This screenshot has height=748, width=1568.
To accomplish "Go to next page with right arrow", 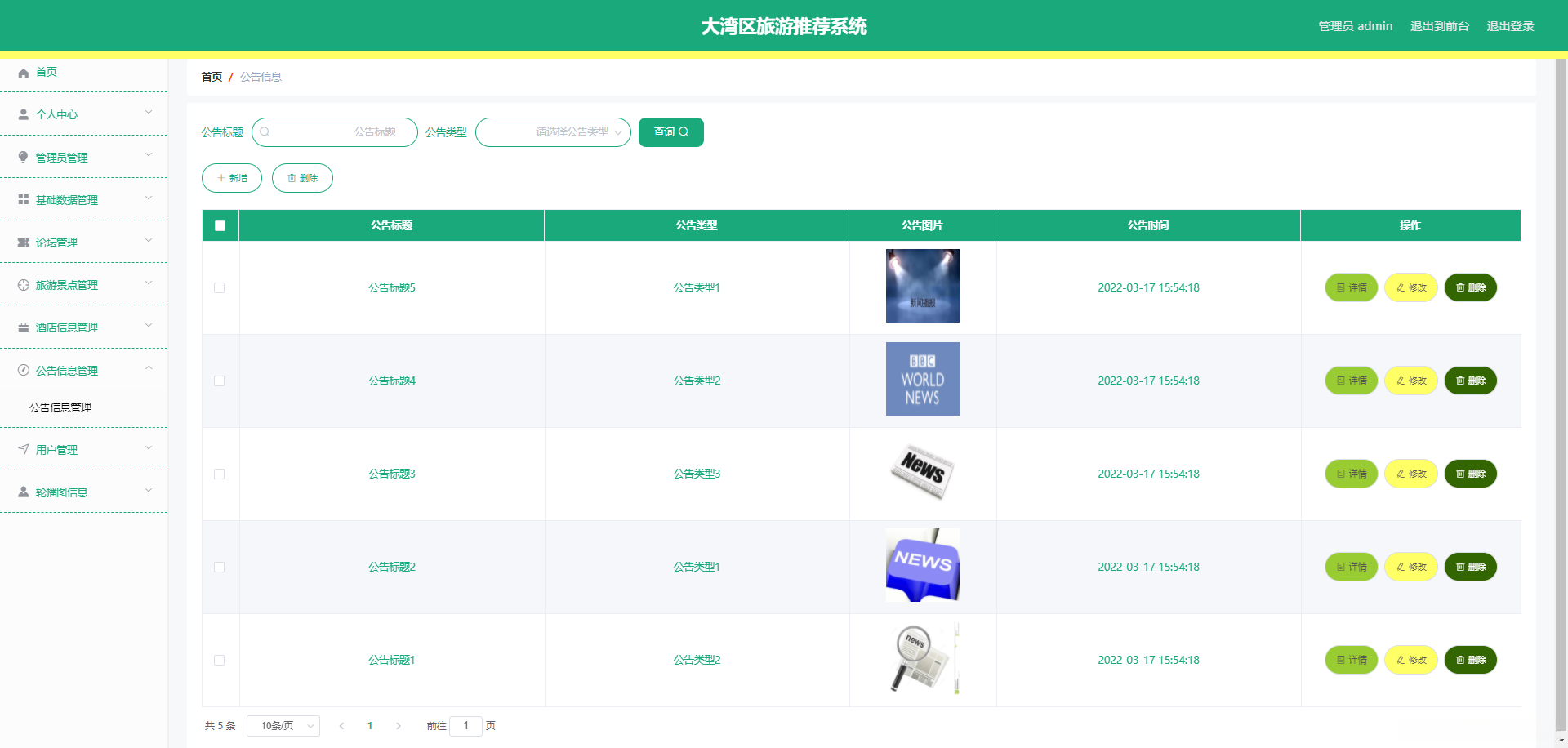I will point(399,726).
